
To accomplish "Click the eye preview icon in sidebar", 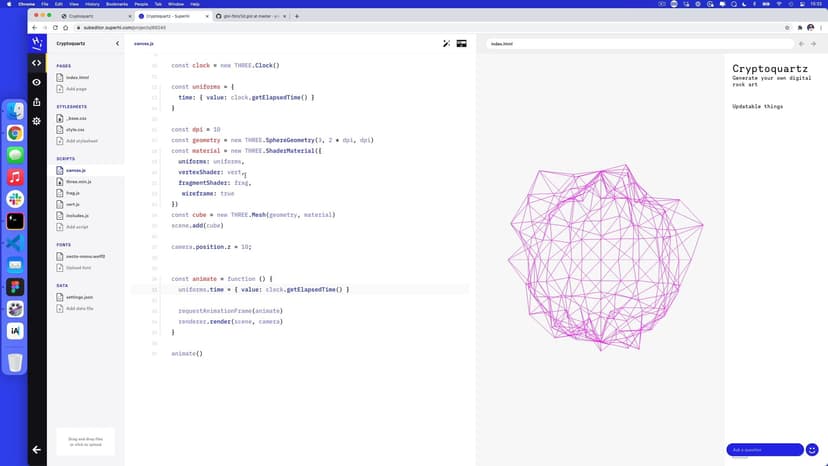I will 37,82.
